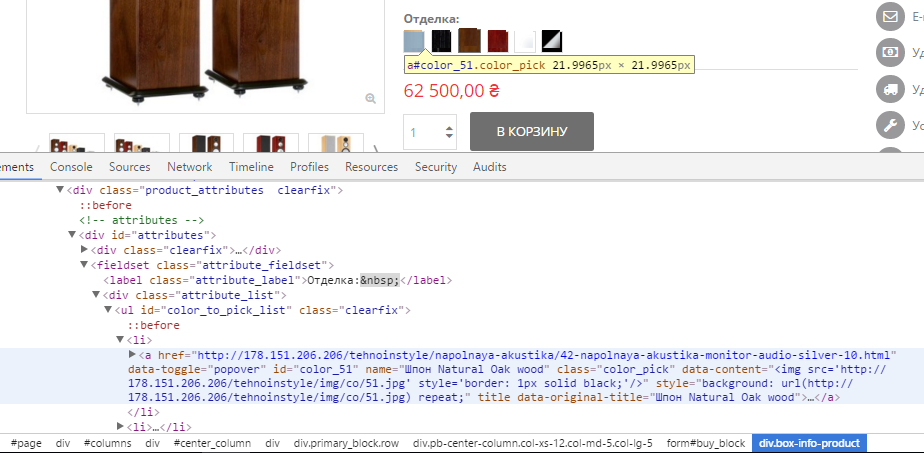Switch to the Resources tab
Image resolution: width=924 pixels, height=453 pixels.
point(372,167)
